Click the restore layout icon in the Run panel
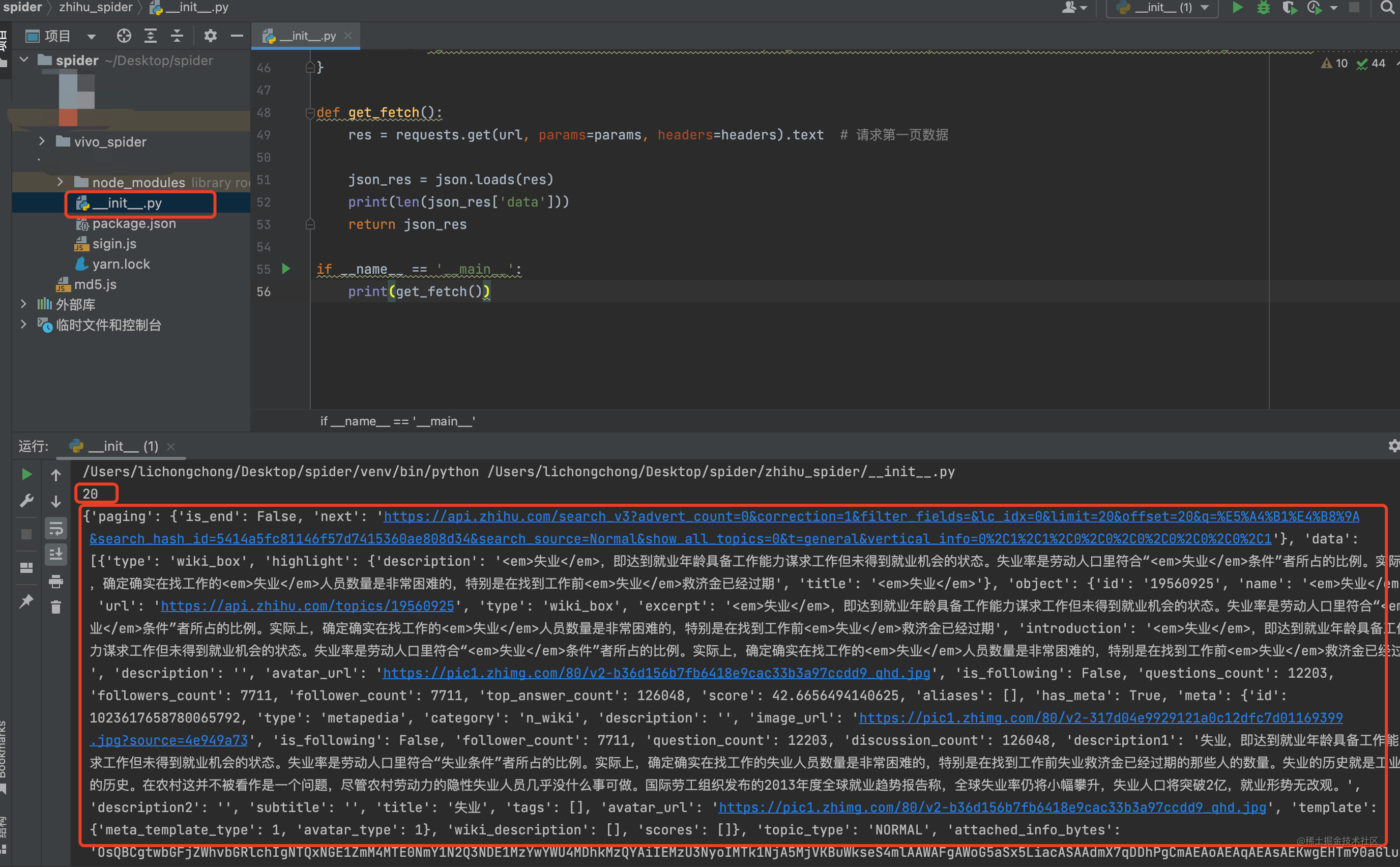The image size is (1400, 867). pos(26,567)
